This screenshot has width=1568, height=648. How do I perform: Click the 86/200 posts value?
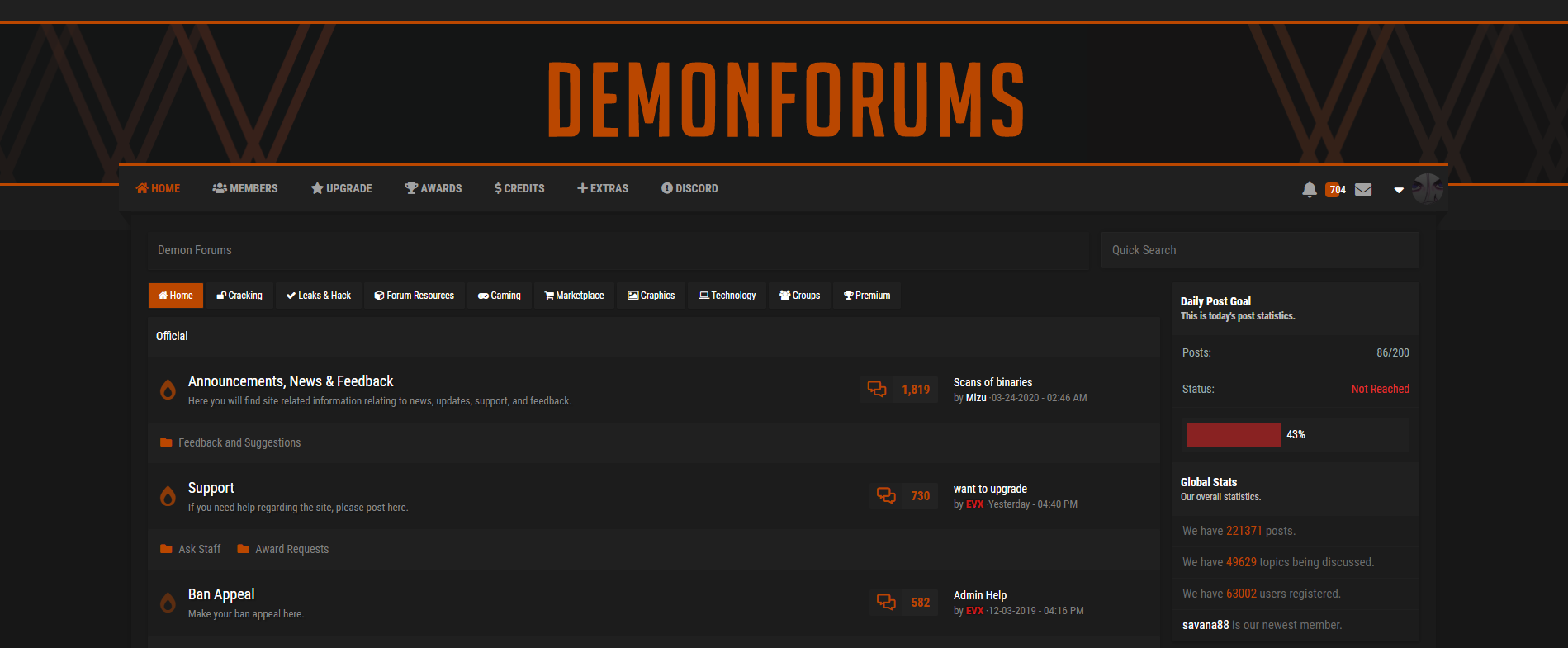point(1392,352)
